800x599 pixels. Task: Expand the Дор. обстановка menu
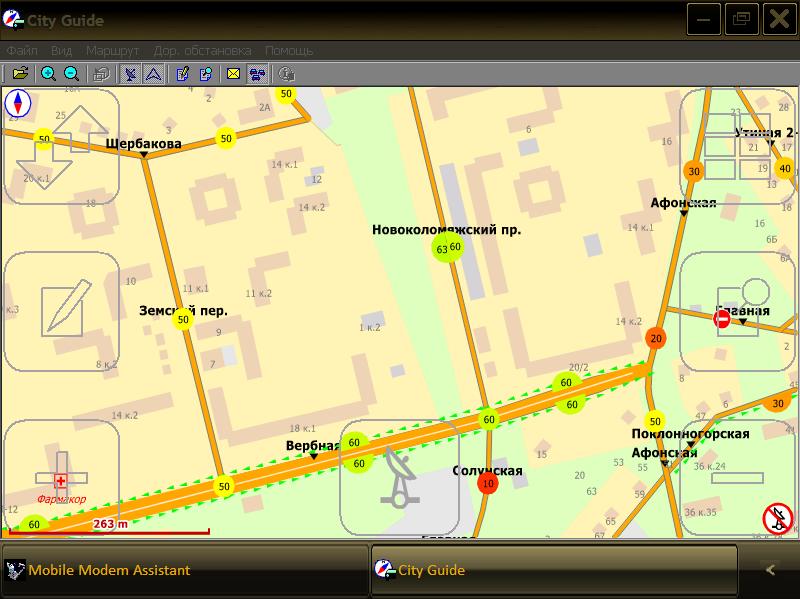click(202, 50)
